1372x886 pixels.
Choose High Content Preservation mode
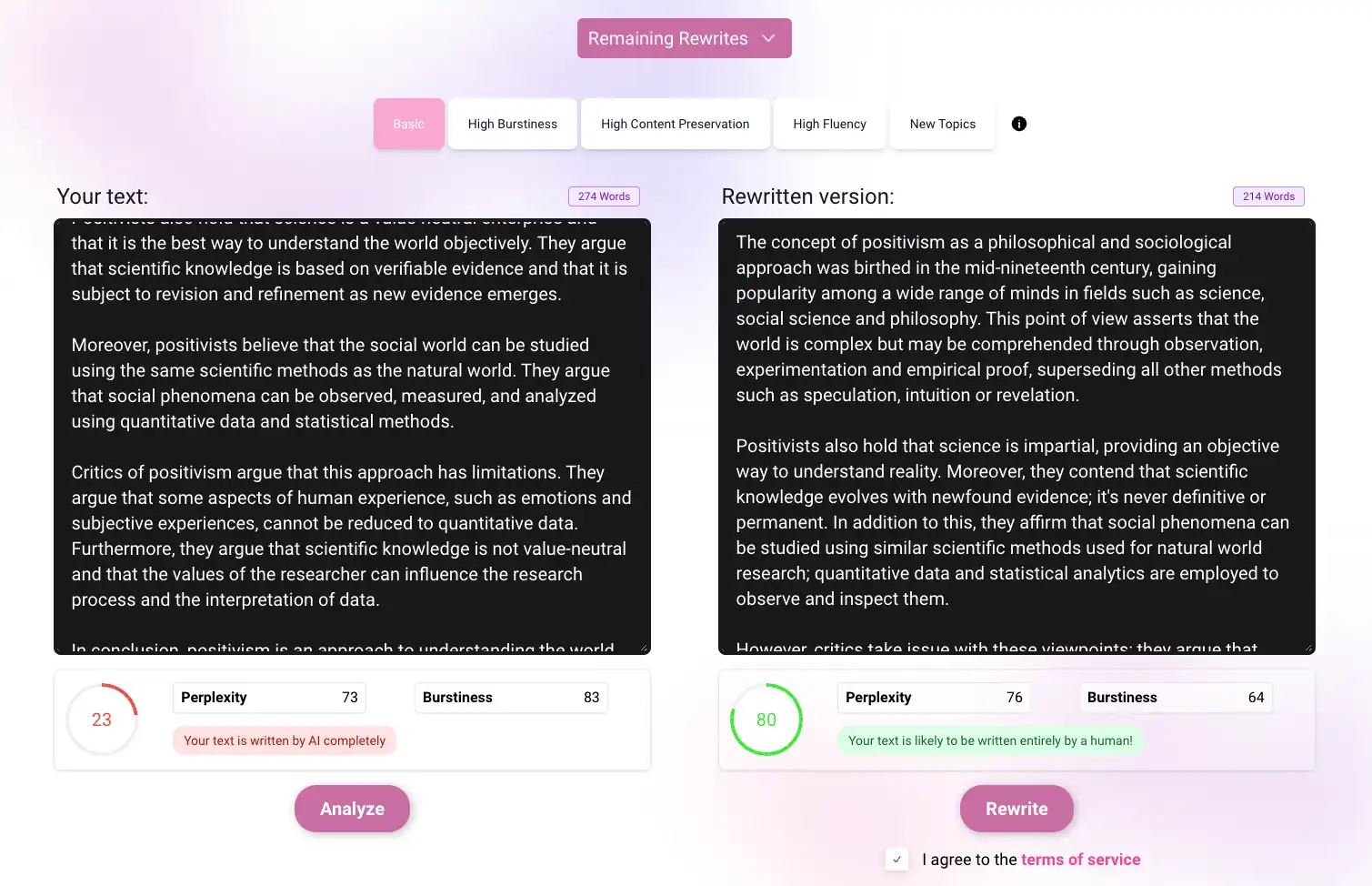[x=675, y=124]
